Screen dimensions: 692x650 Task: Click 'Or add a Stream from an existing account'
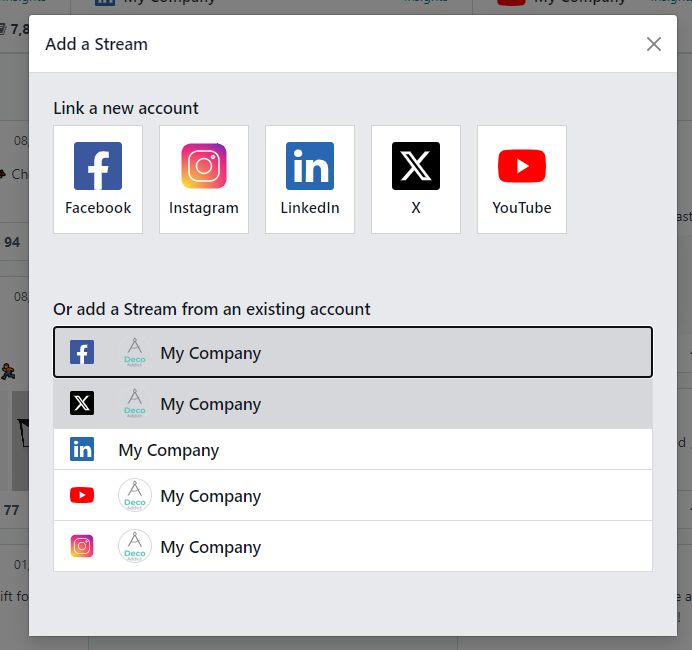[212, 309]
